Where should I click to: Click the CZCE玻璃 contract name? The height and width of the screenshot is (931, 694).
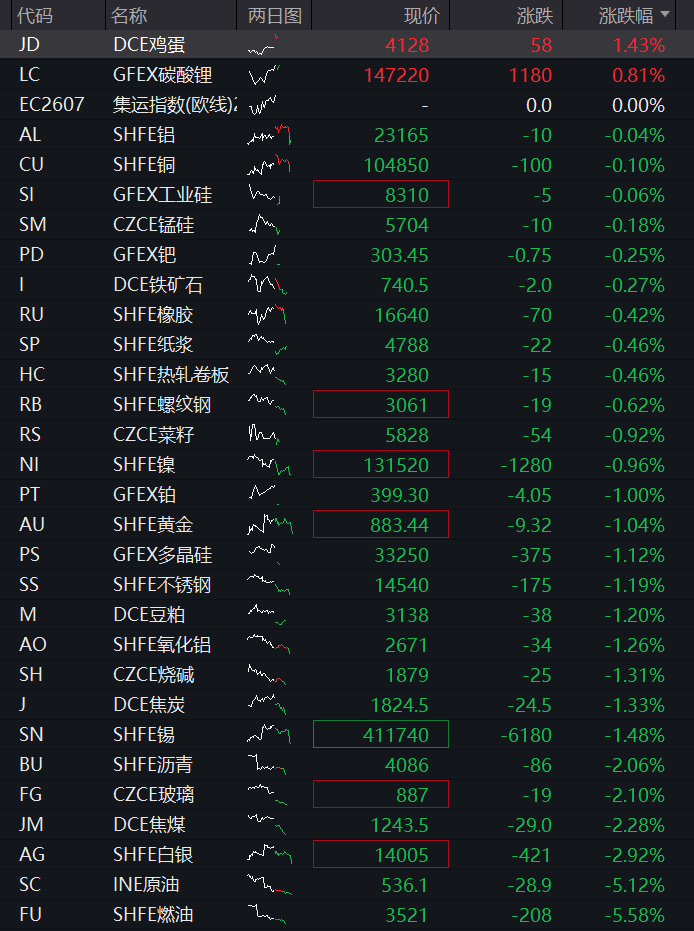click(x=153, y=794)
